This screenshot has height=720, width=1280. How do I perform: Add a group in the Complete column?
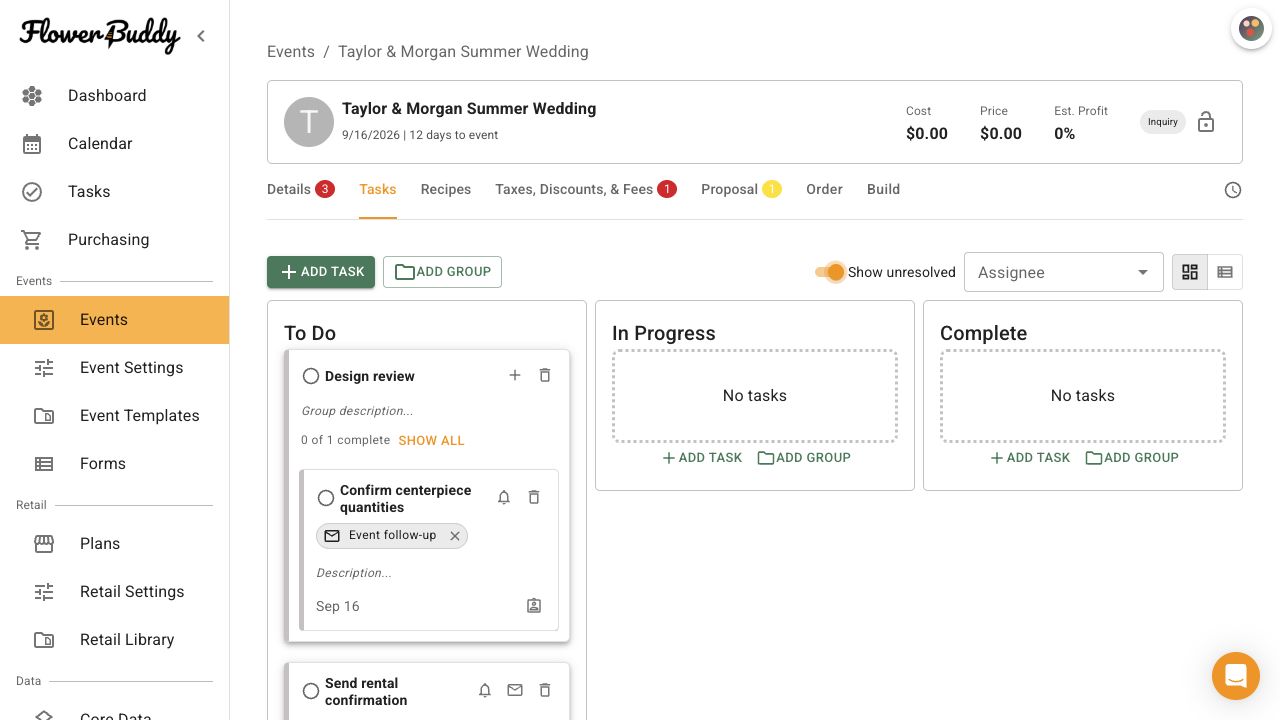[x=1132, y=458]
